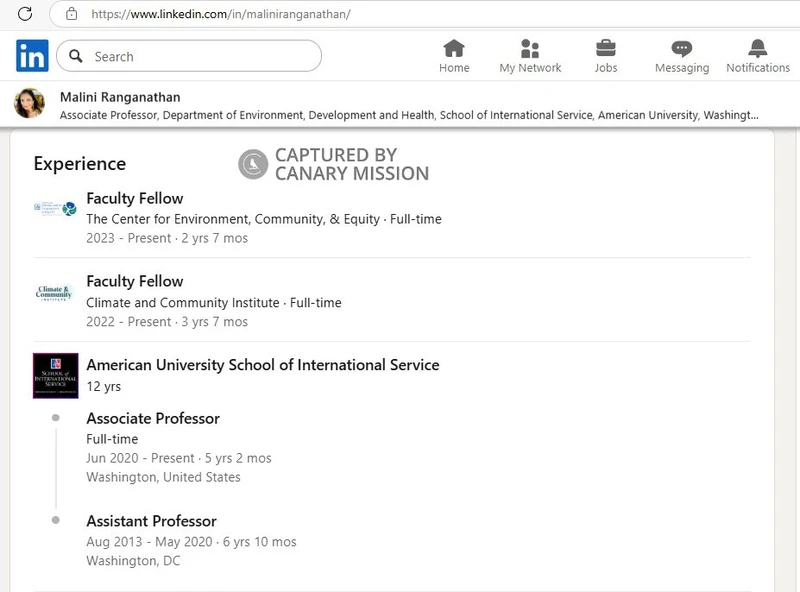Open Jobs in the navigation

606,56
